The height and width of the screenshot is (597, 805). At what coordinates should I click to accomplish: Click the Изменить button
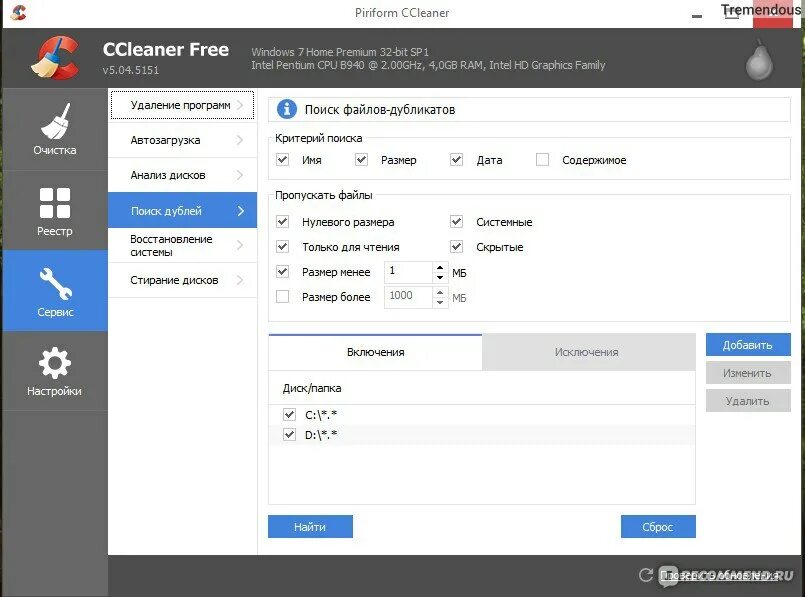[748, 373]
